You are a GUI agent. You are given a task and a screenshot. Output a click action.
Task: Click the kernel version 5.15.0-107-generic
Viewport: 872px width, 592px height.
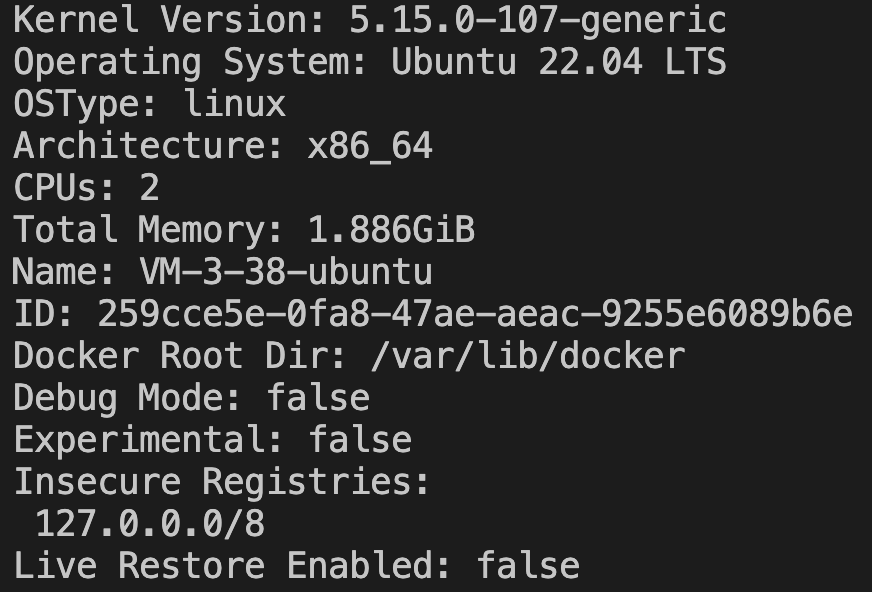click(537, 19)
